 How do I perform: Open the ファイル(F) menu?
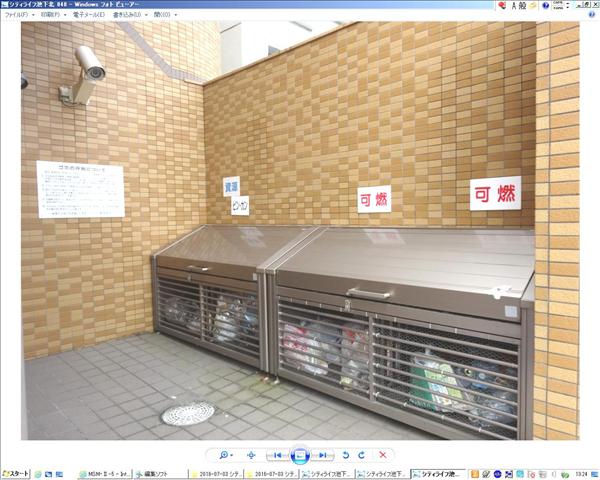pos(16,15)
